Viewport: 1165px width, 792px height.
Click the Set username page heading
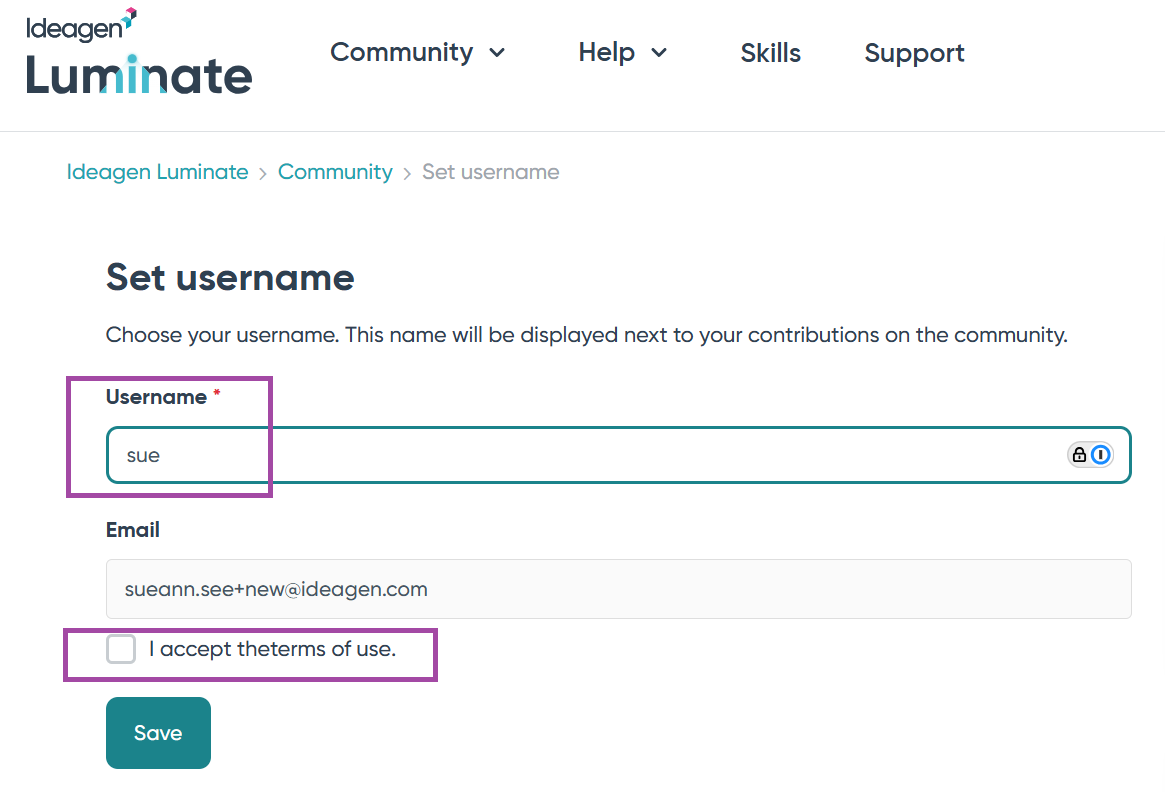(230, 277)
